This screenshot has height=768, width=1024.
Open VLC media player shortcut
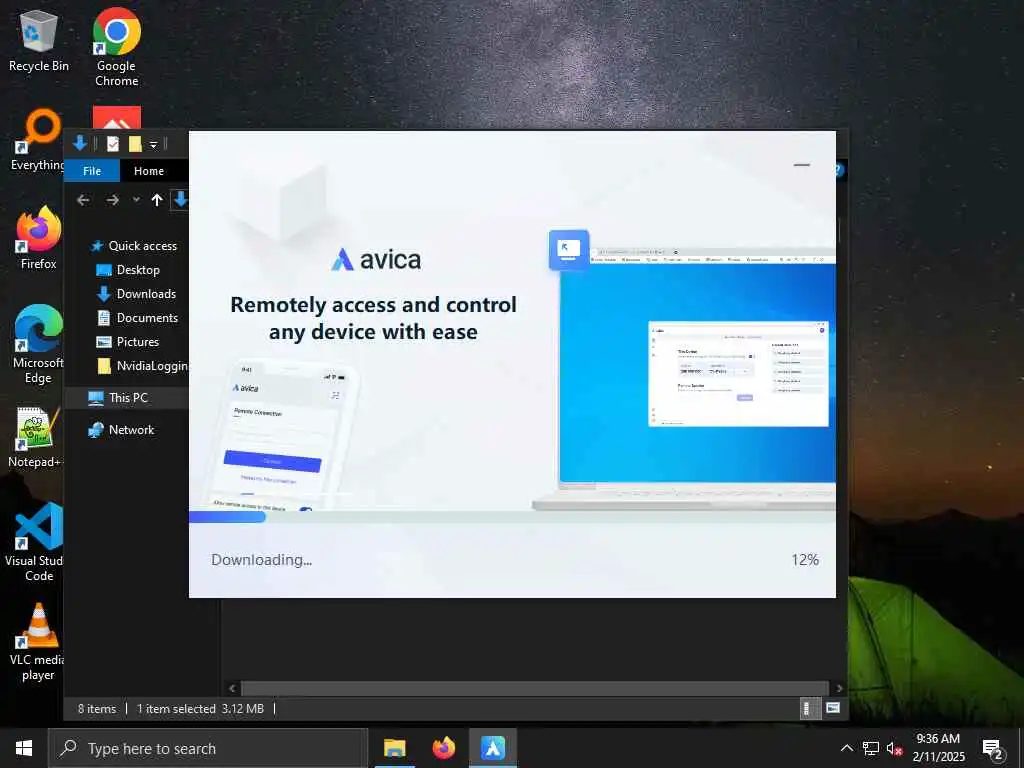(x=38, y=643)
